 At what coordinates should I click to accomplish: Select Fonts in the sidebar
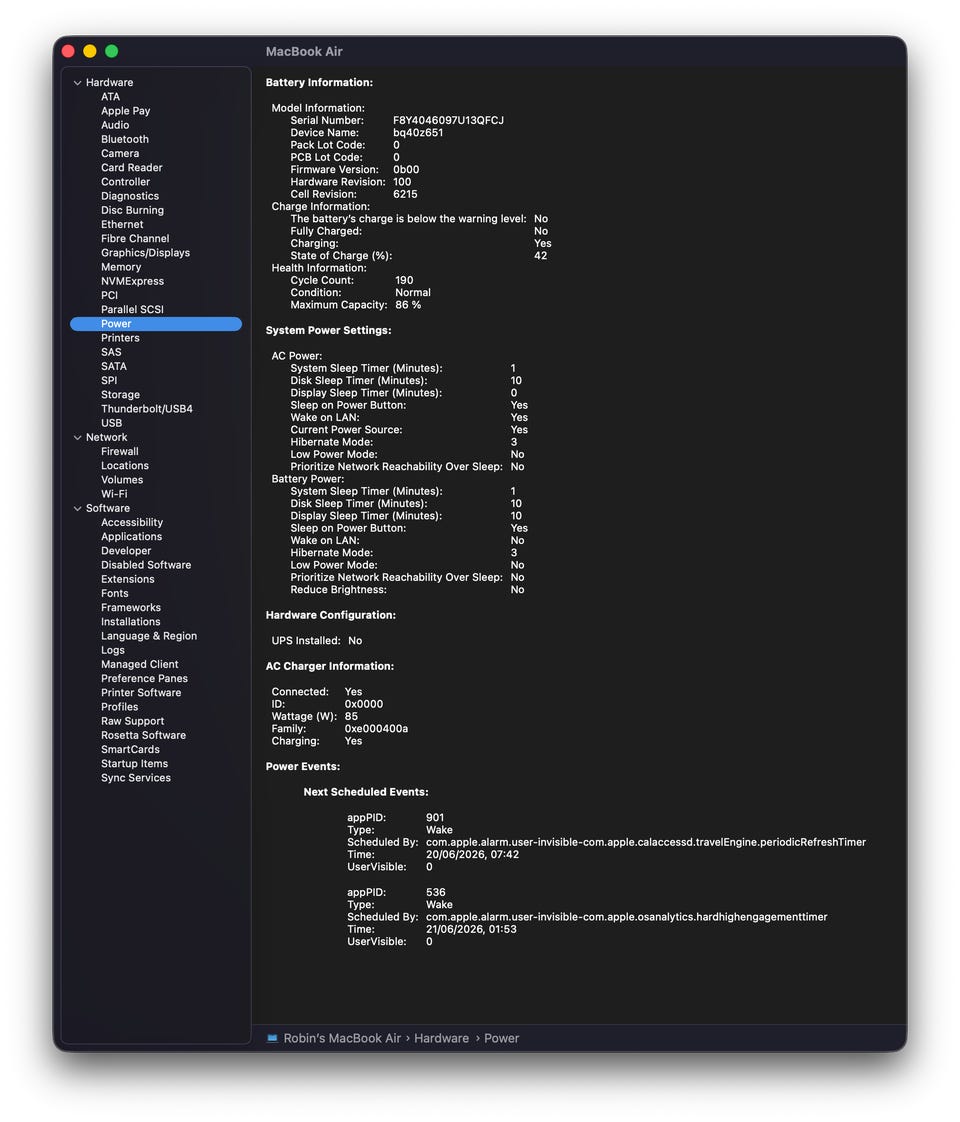point(114,594)
